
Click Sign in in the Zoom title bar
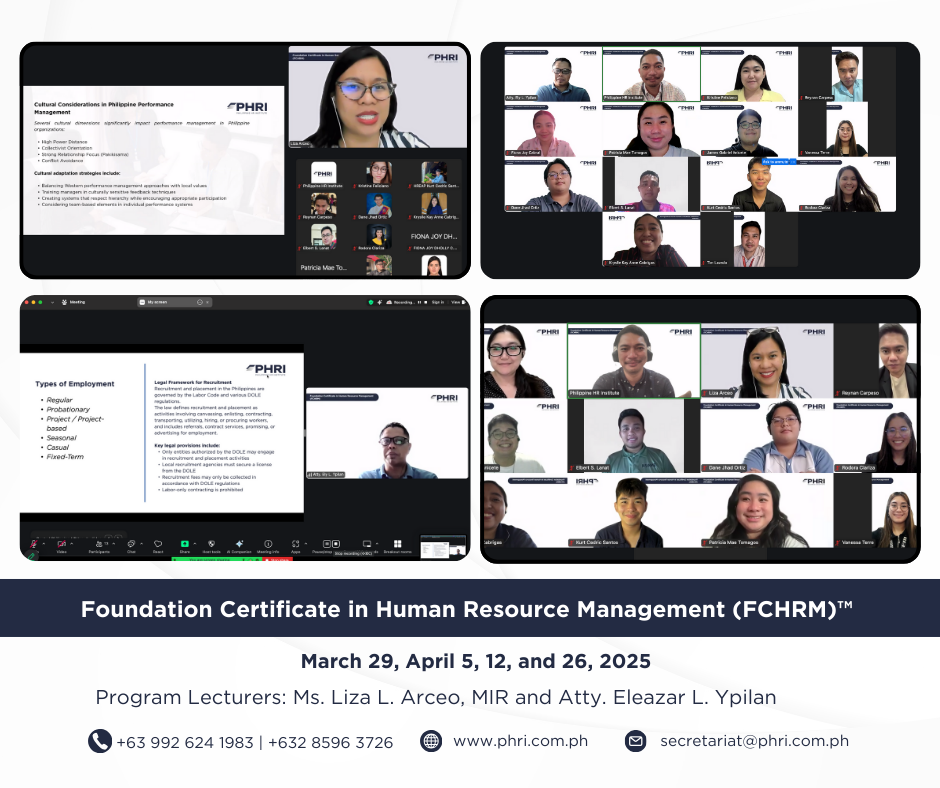[438, 302]
